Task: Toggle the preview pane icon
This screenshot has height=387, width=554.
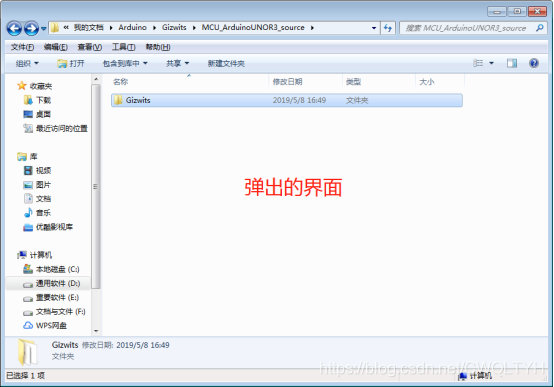Action: 512,63
